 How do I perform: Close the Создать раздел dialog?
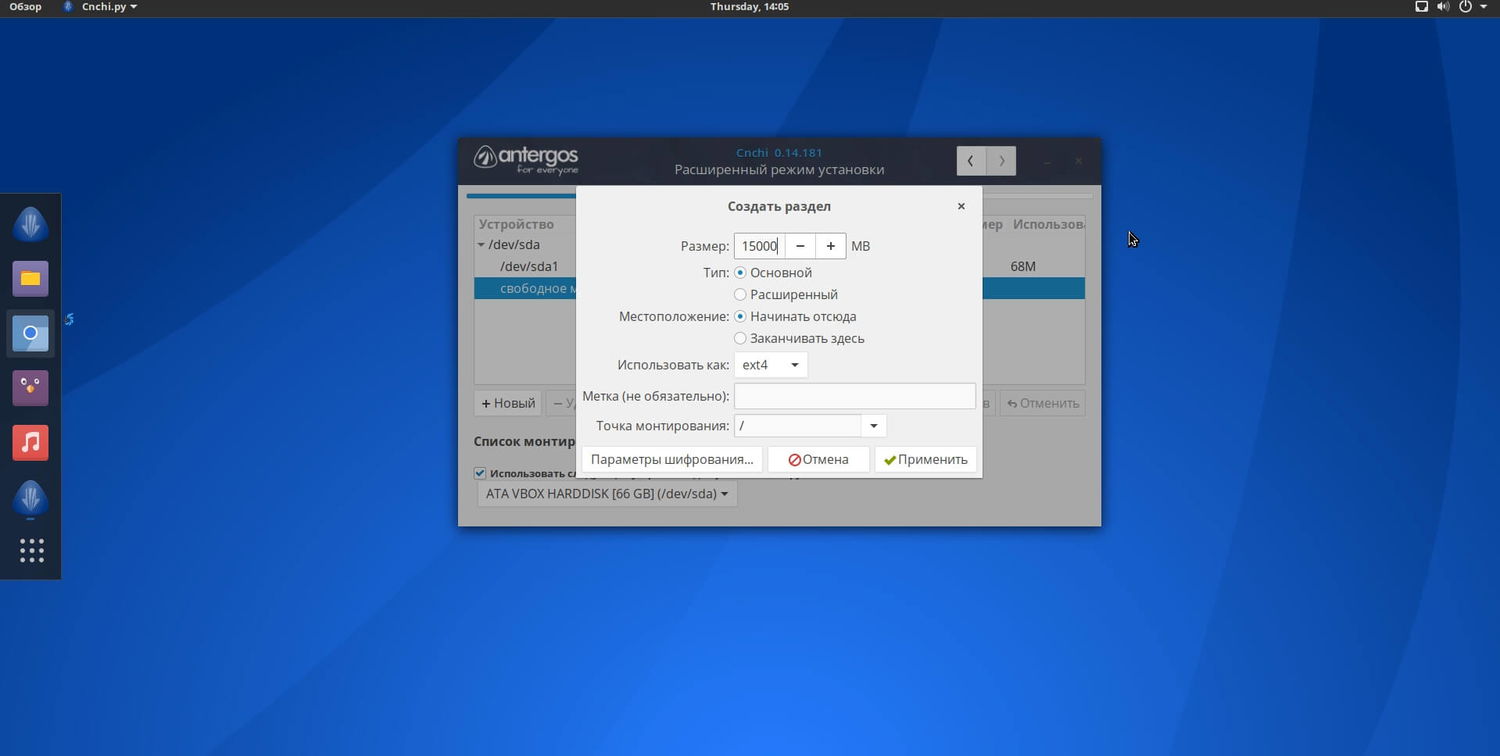tap(961, 206)
